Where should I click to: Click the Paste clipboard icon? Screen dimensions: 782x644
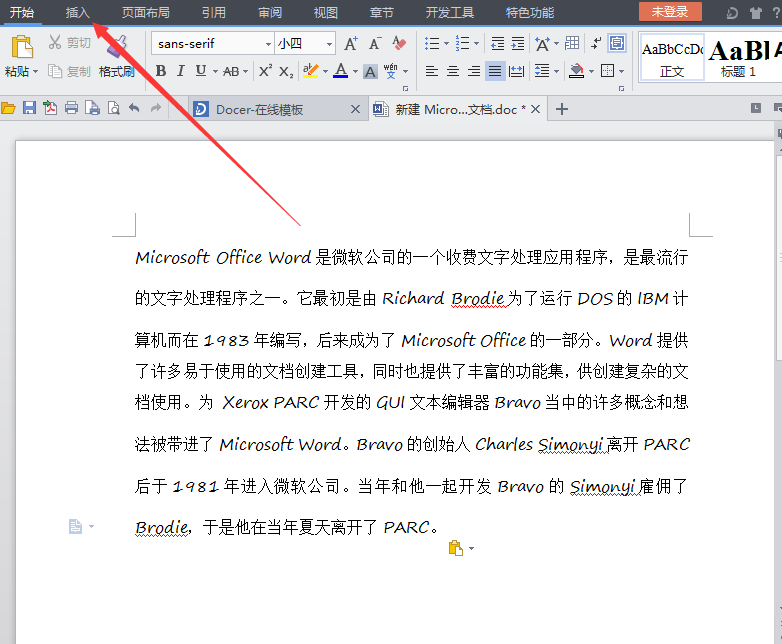(22, 47)
